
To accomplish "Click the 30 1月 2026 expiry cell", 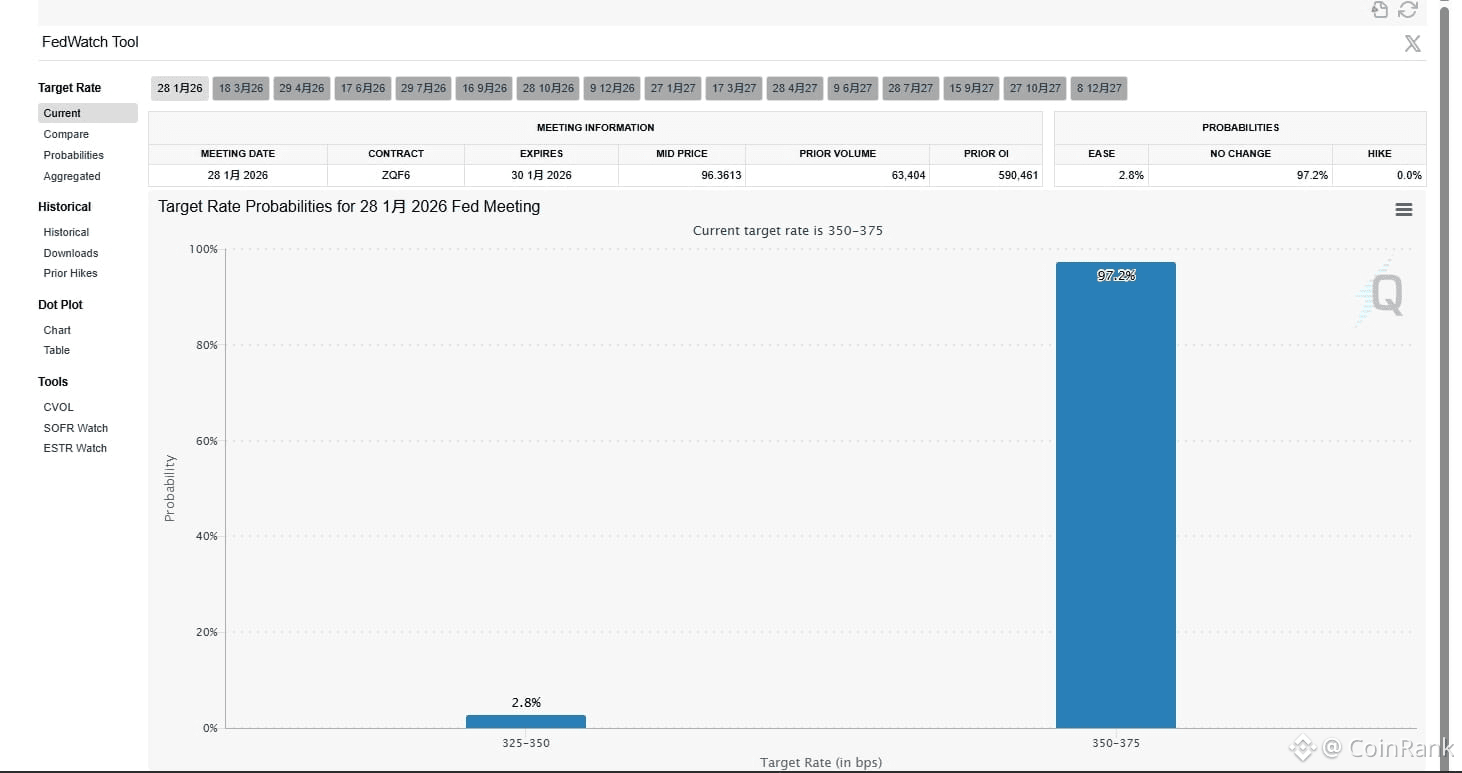I will 541,175.
